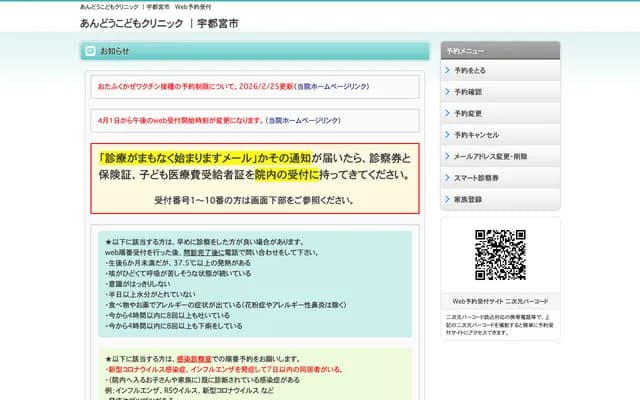The image size is (640, 400).
Task: Click the お知らせ speech bubble icon
Action: click(90, 51)
